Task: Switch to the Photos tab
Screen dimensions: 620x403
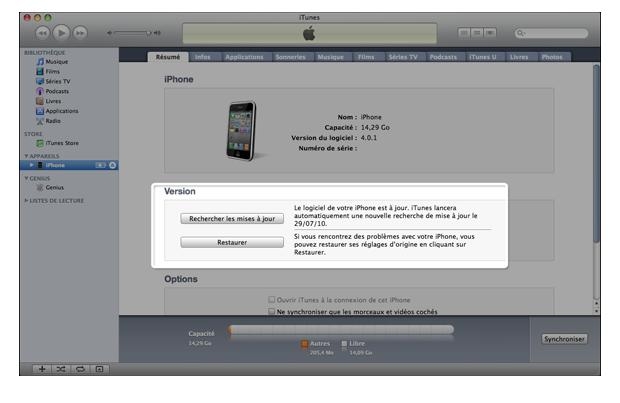Action: [x=552, y=57]
